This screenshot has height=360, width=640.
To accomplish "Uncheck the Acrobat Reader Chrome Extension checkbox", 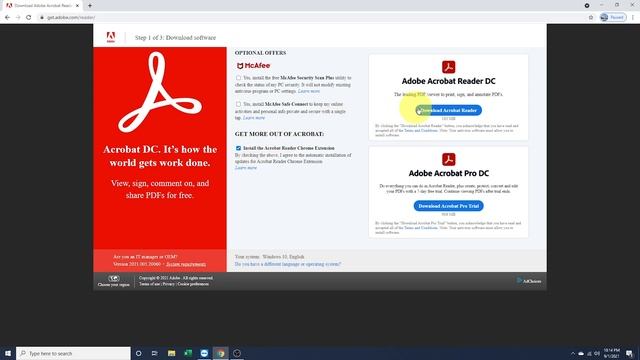I will [x=238, y=148].
